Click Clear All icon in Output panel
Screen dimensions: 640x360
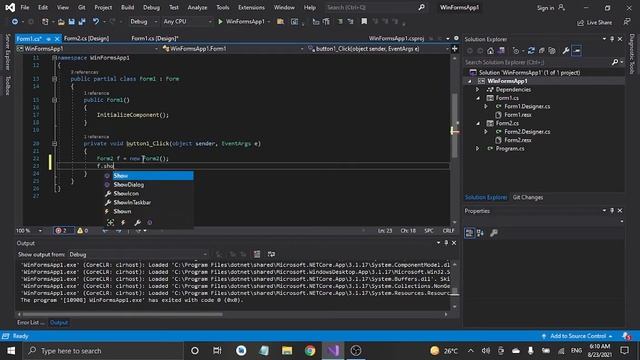click(x=257, y=254)
